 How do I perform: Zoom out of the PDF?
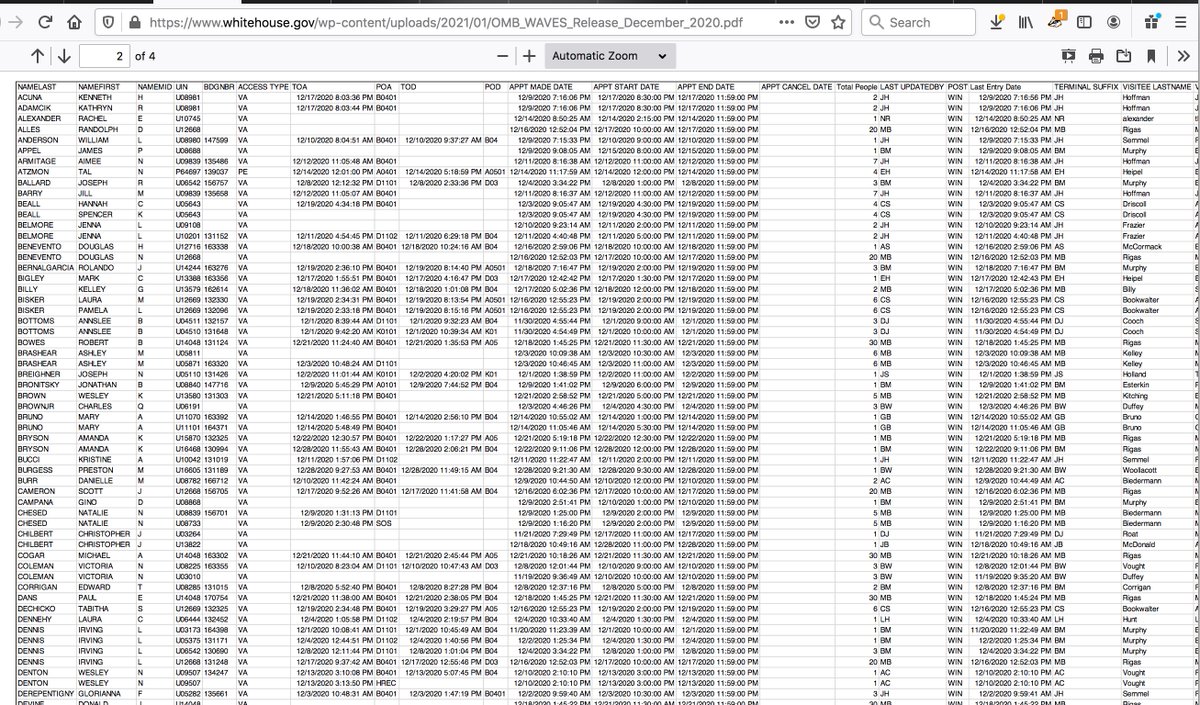point(502,56)
